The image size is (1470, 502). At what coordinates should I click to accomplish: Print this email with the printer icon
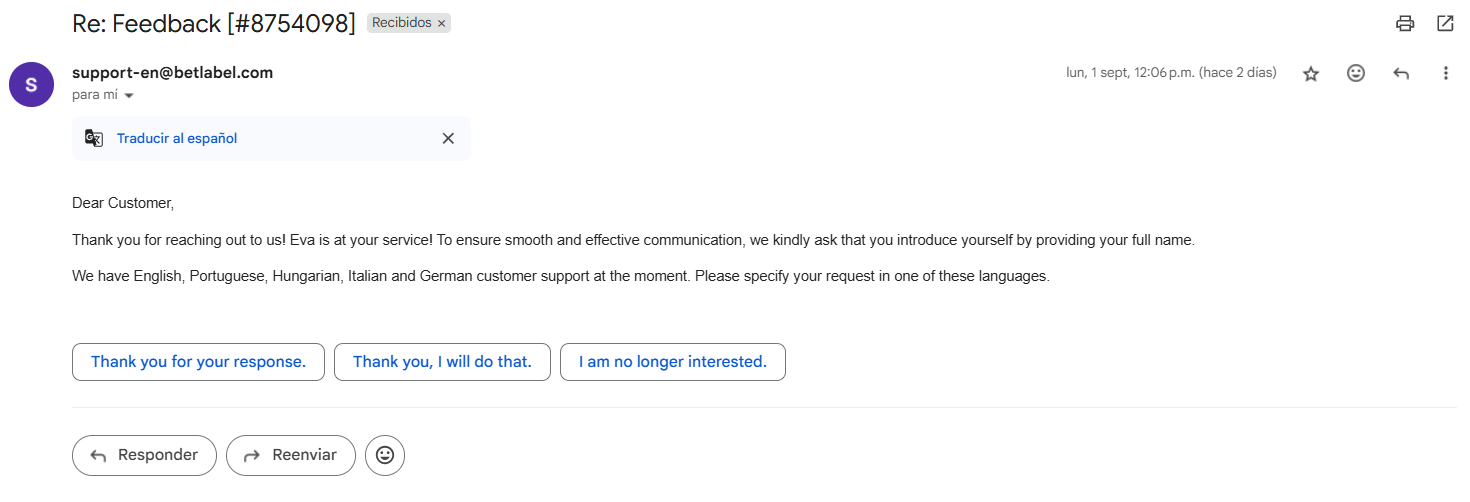[x=1405, y=24]
